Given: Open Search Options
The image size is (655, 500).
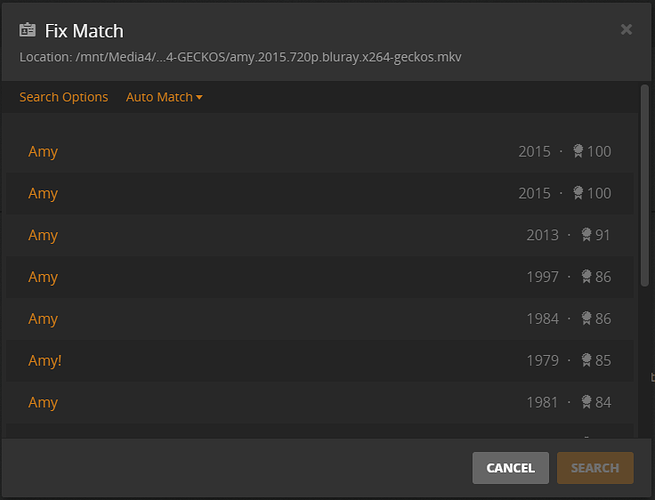Looking at the screenshot, I should point(63,97).
